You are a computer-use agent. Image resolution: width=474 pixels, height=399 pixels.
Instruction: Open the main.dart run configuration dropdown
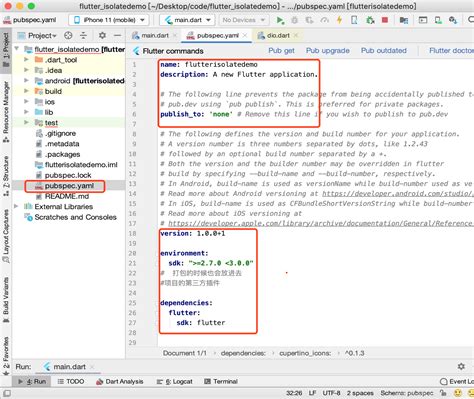[x=187, y=20]
